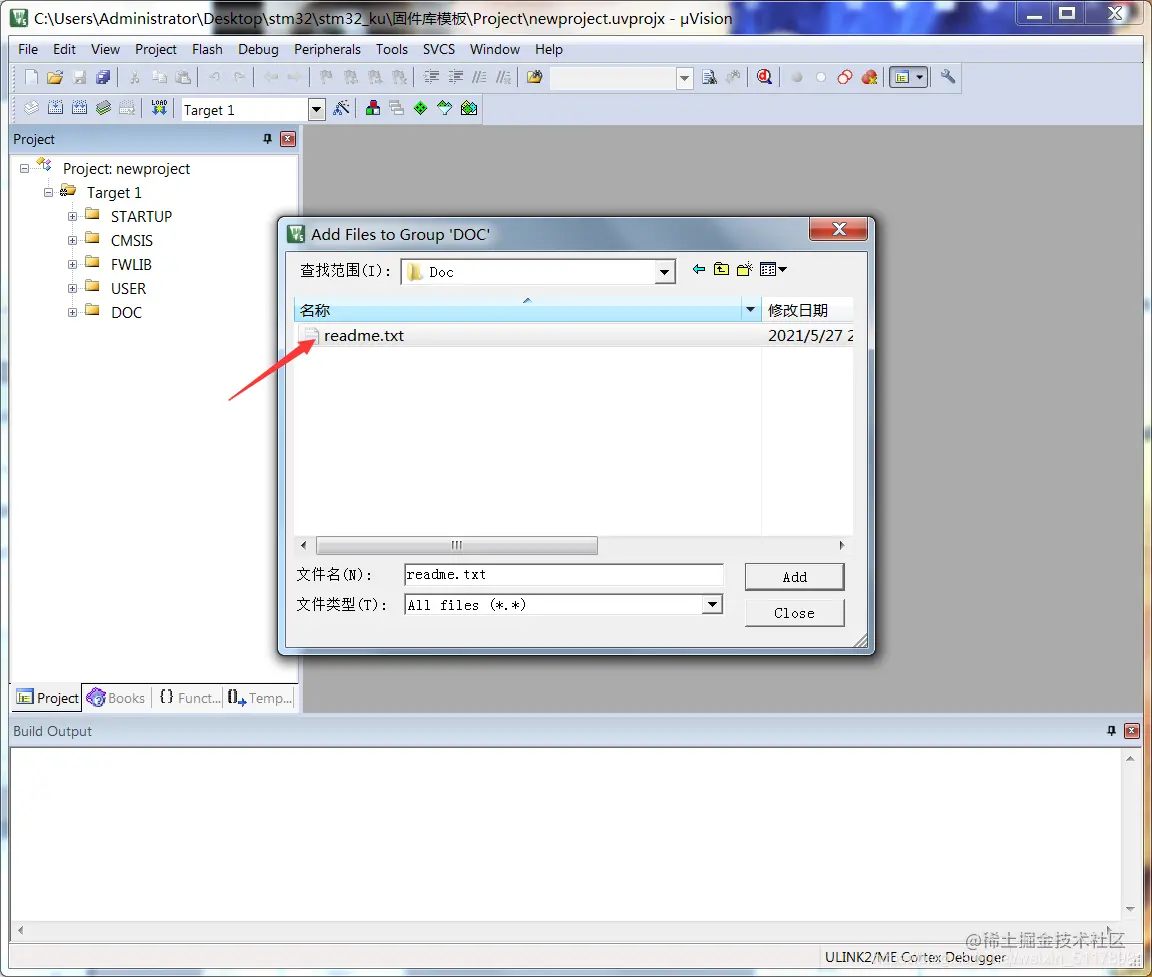Click the Batch Build icon
This screenshot has width=1152, height=977.
[104, 109]
